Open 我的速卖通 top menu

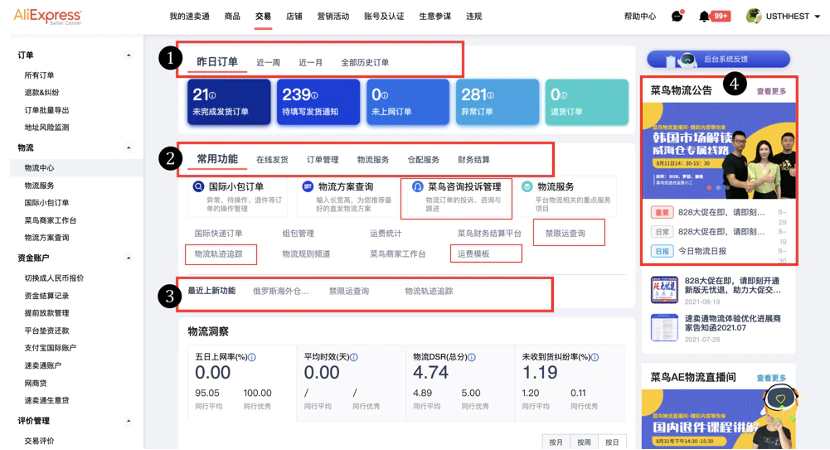pyautogui.click(x=190, y=16)
